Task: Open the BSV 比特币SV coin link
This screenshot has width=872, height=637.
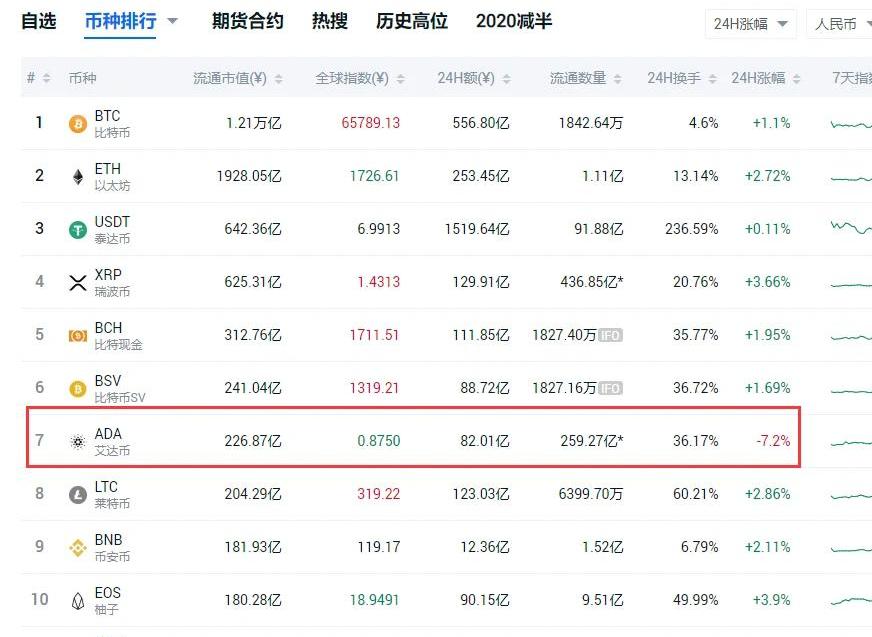Action: [120, 388]
